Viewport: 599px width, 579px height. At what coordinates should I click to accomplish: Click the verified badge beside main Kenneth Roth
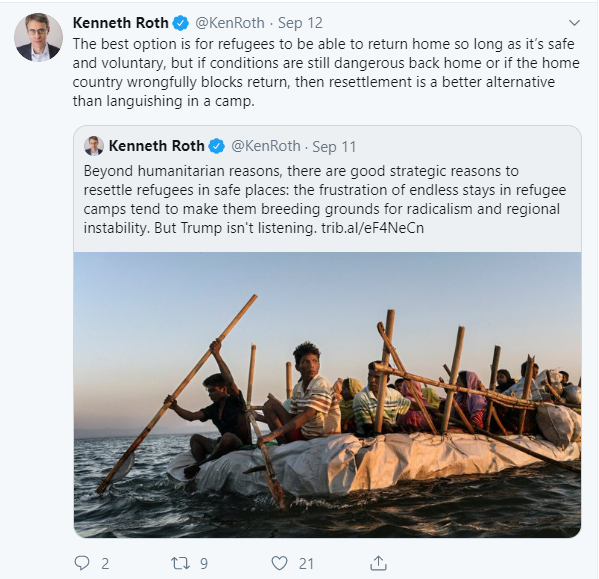pyautogui.click(x=180, y=23)
